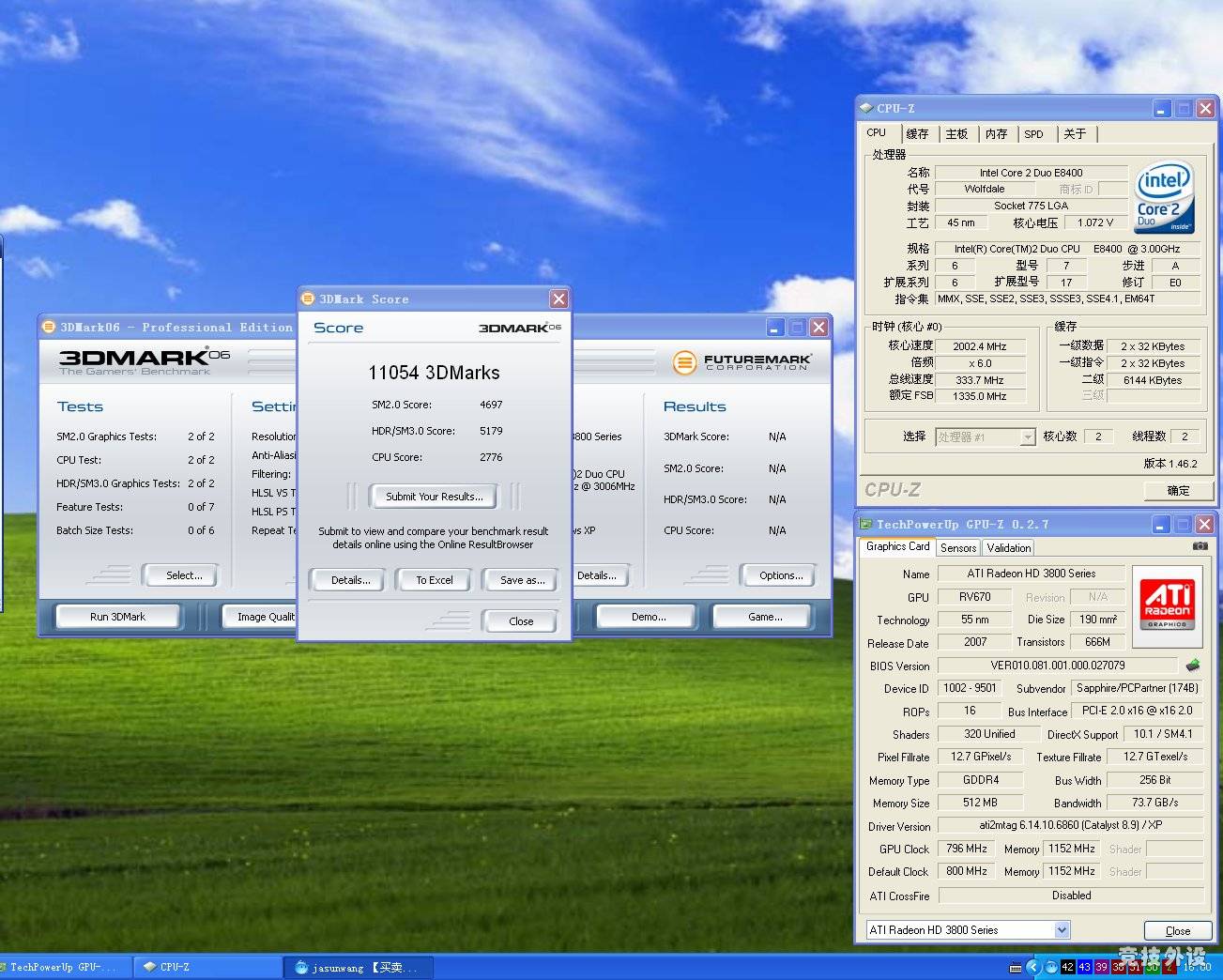
Task: Expand hidden tray icons with the arrow
Action: point(1033,967)
